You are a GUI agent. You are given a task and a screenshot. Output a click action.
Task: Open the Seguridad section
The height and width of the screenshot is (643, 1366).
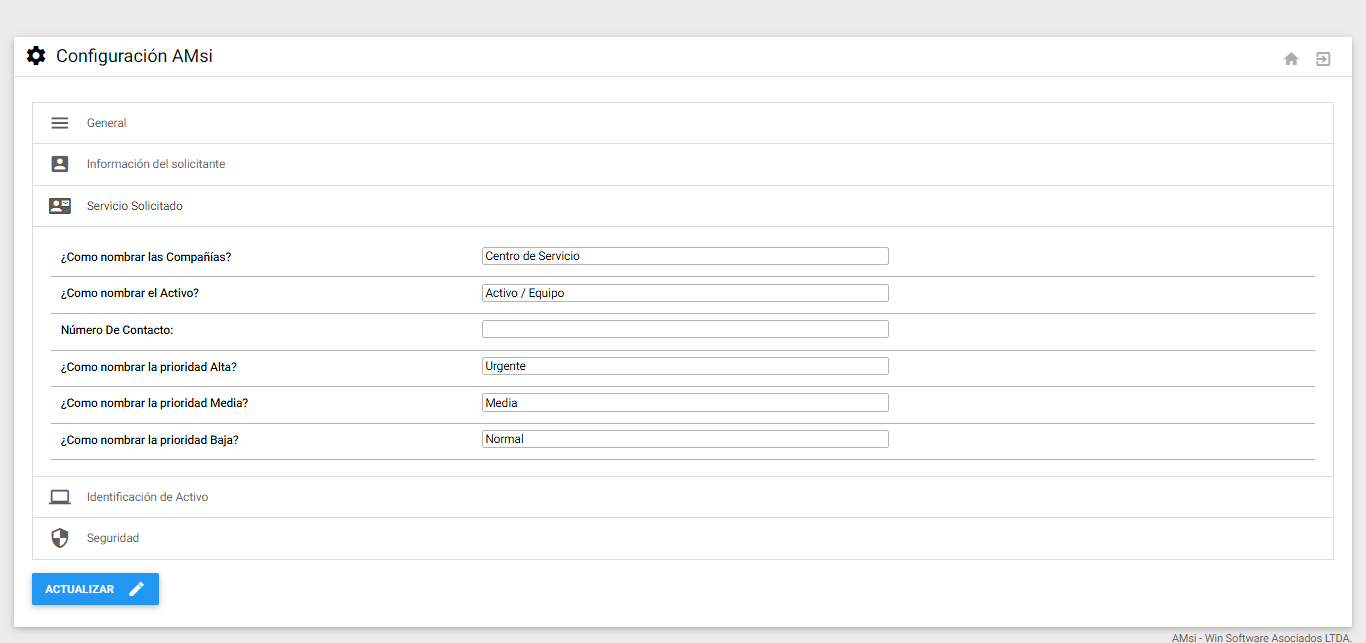(x=683, y=538)
